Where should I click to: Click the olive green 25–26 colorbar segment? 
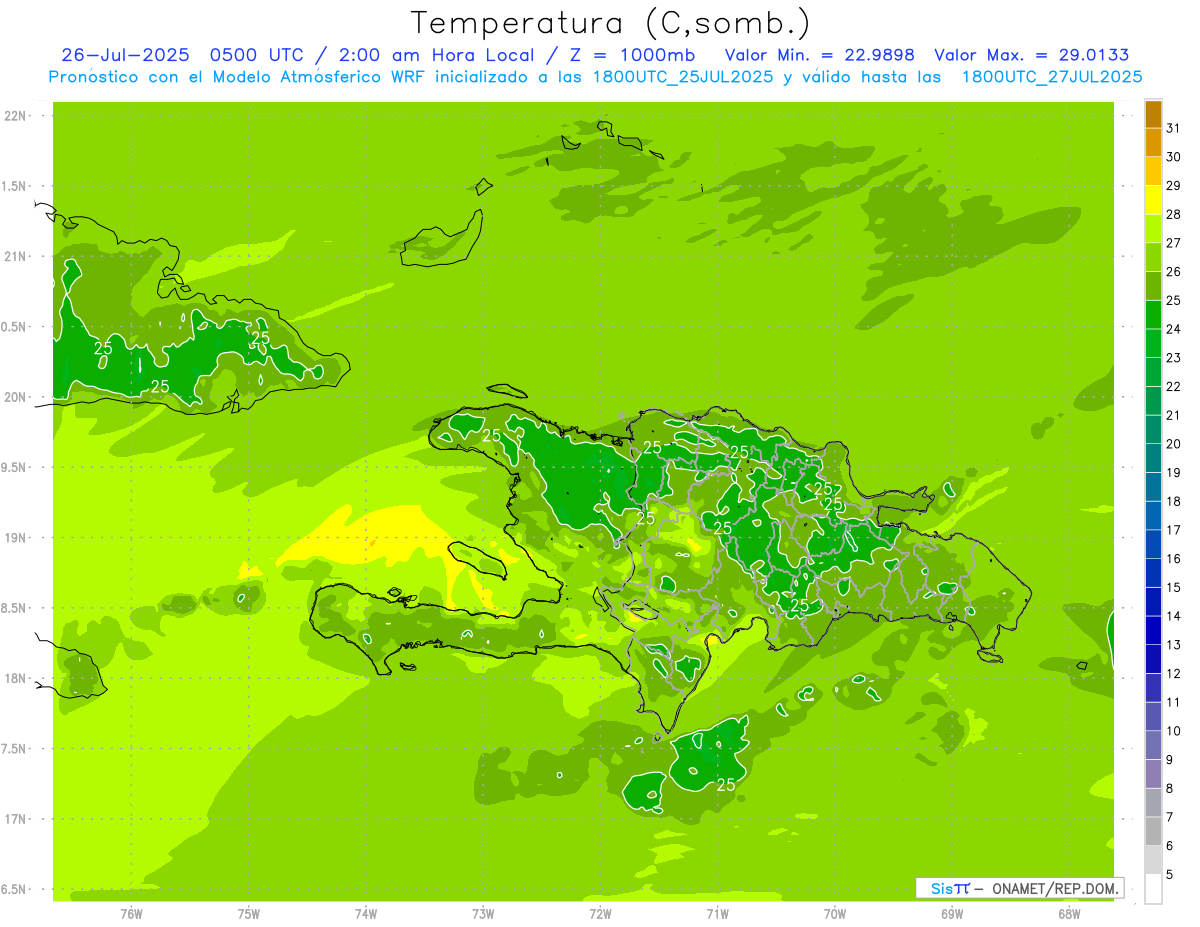coord(1153,286)
